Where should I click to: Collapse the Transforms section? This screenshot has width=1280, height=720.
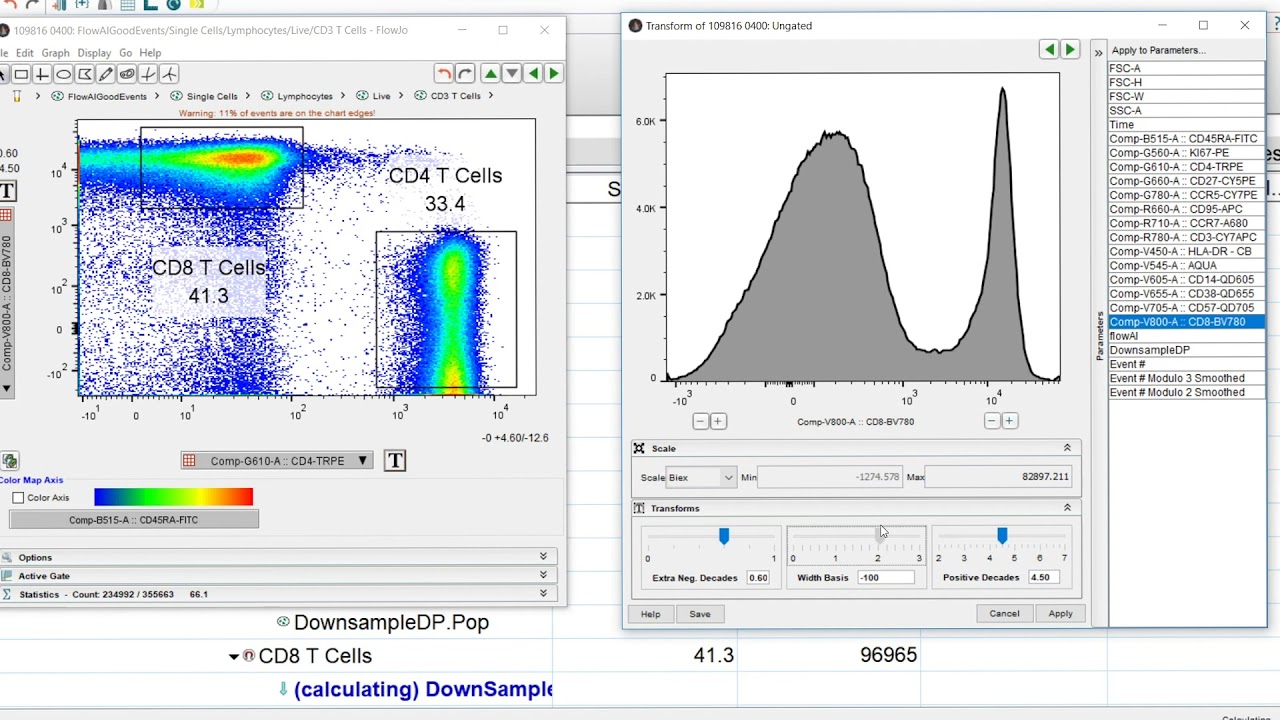(x=1067, y=508)
